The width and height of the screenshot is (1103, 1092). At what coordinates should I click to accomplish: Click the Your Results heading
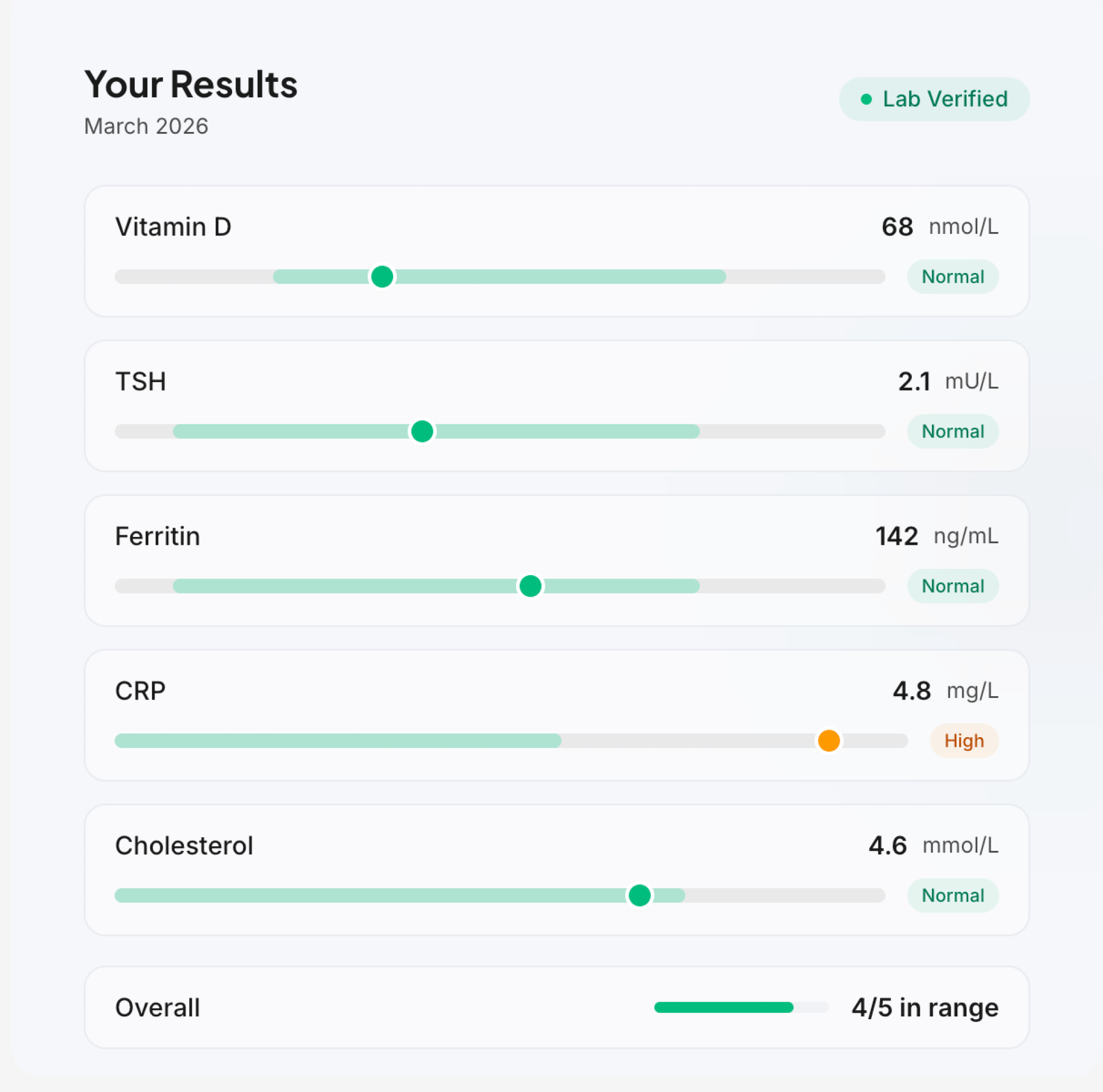click(191, 85)
